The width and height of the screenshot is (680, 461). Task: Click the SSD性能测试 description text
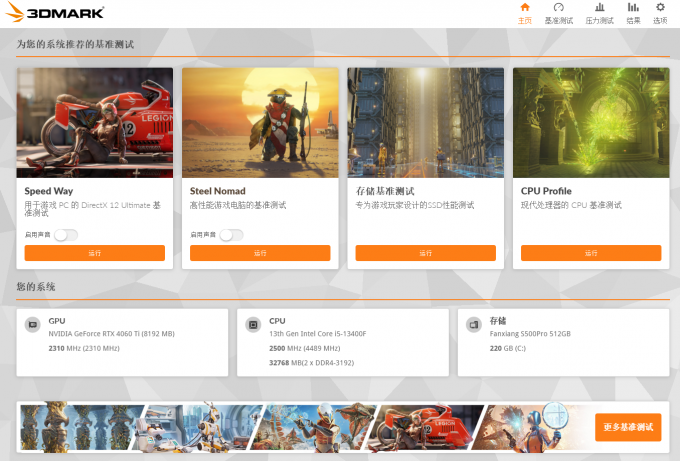pos(415,205)
